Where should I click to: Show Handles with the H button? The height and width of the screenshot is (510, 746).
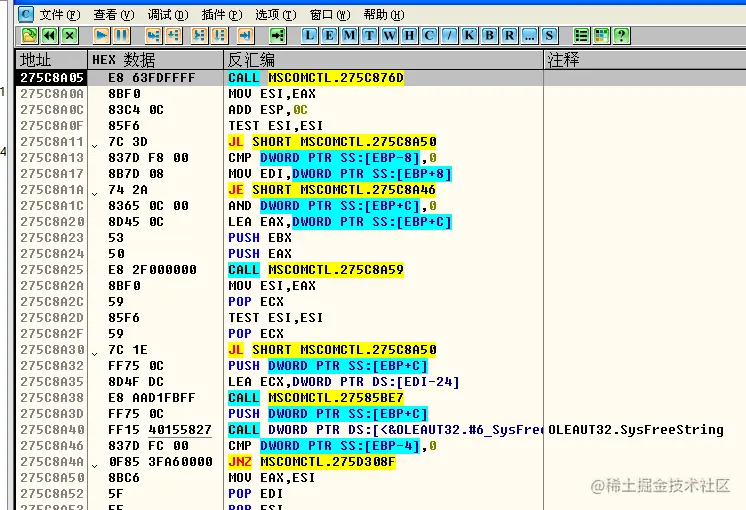pos(409,36)
